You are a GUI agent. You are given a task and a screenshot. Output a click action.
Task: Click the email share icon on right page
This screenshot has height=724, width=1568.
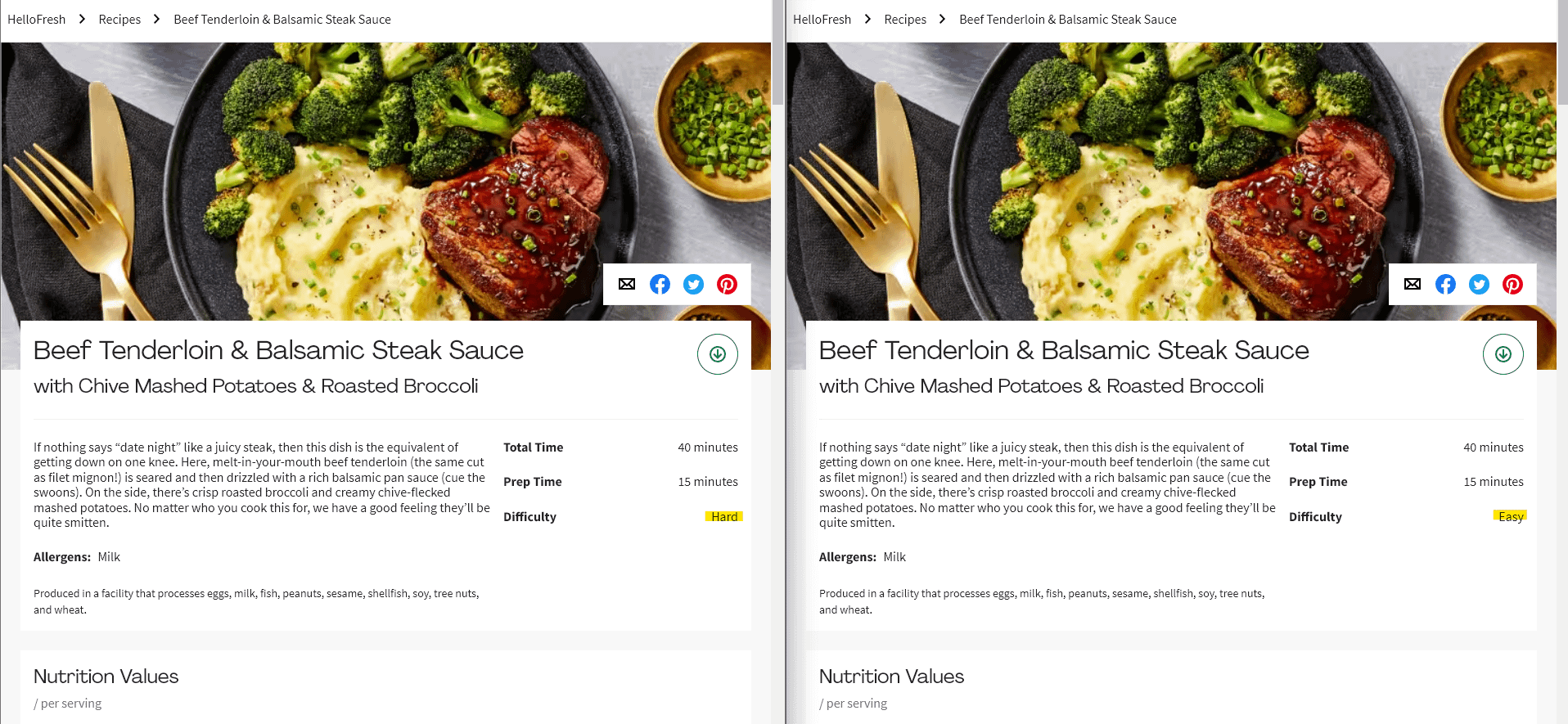[x=1413, y=284]
